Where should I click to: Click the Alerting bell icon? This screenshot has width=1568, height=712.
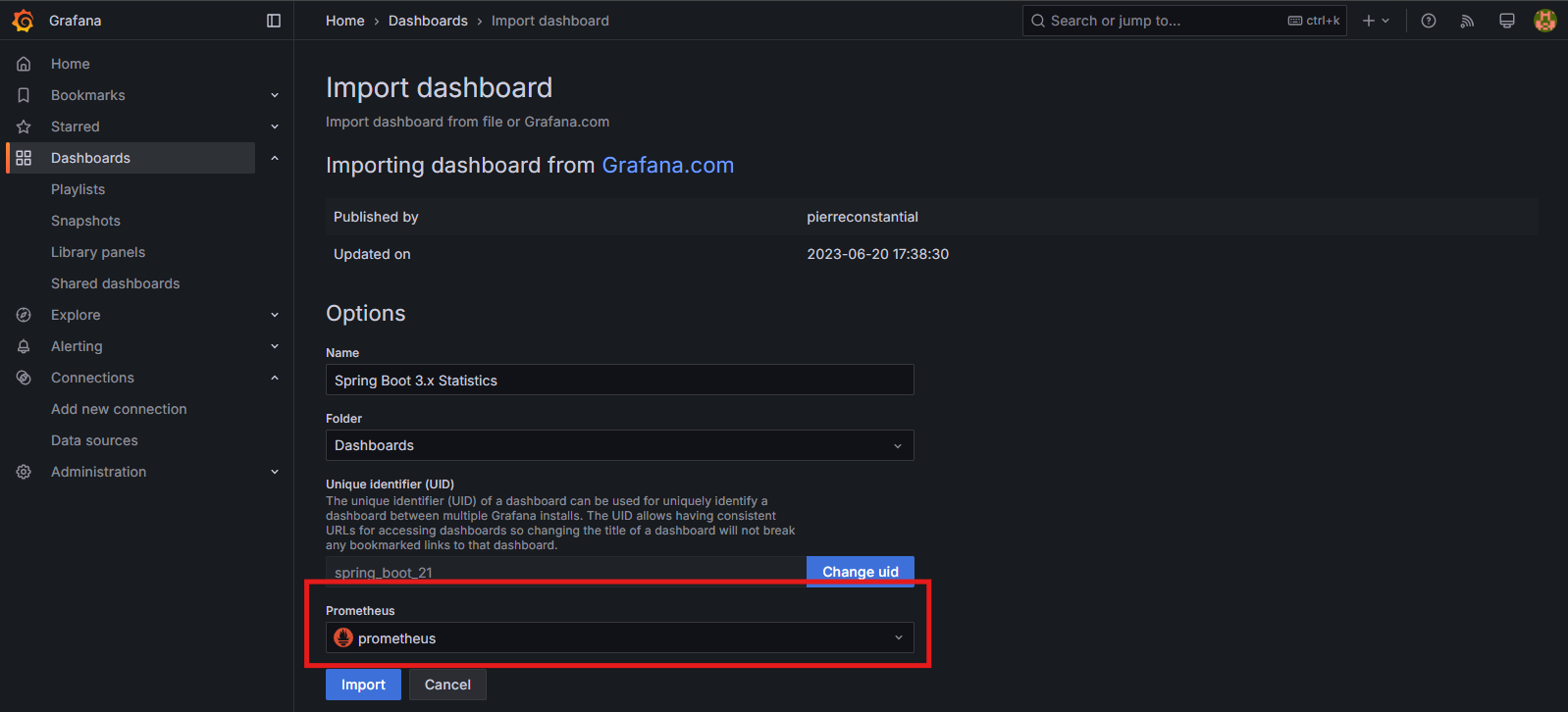coord(24,346)
